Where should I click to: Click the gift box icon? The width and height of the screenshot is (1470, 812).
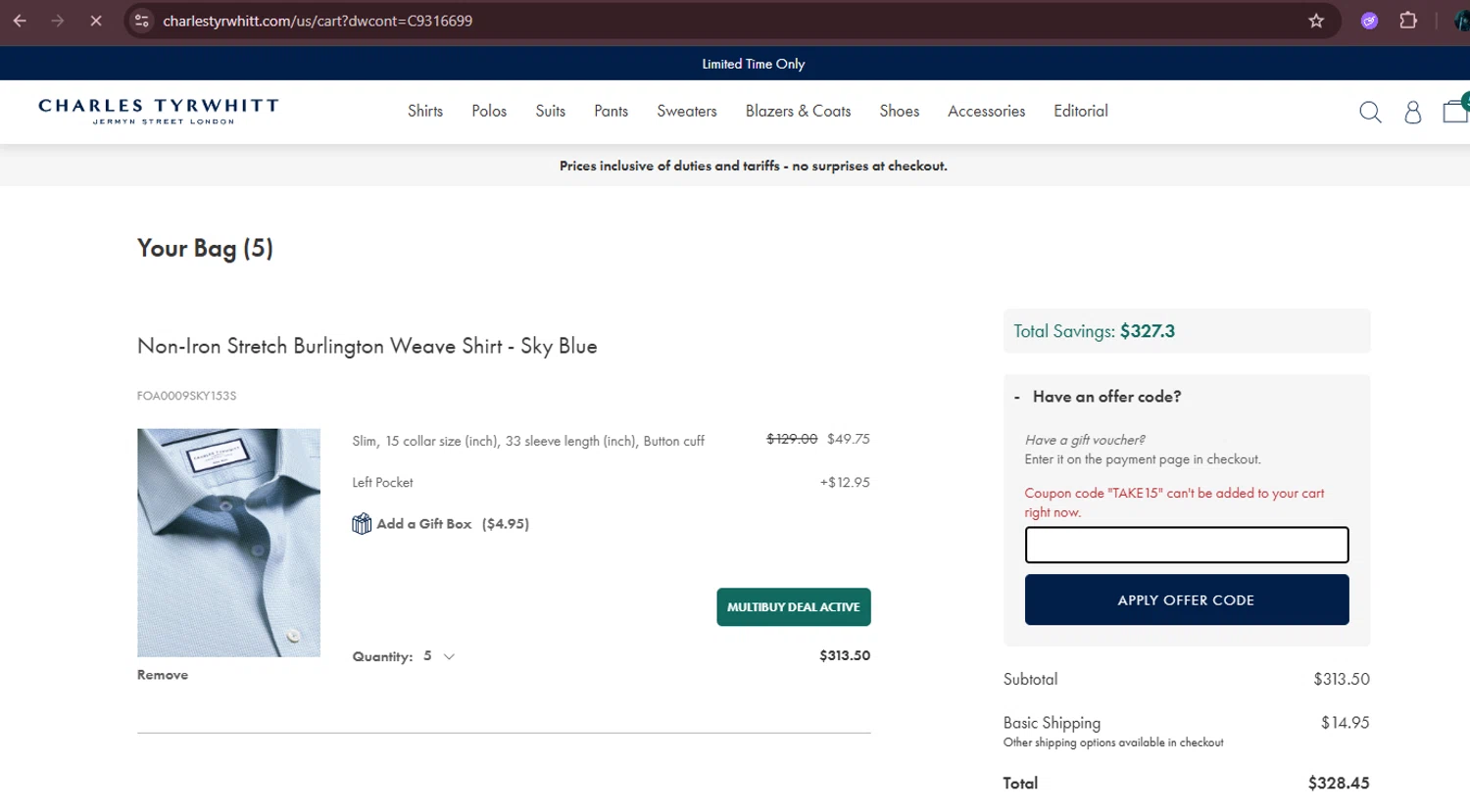click(362, 524)
